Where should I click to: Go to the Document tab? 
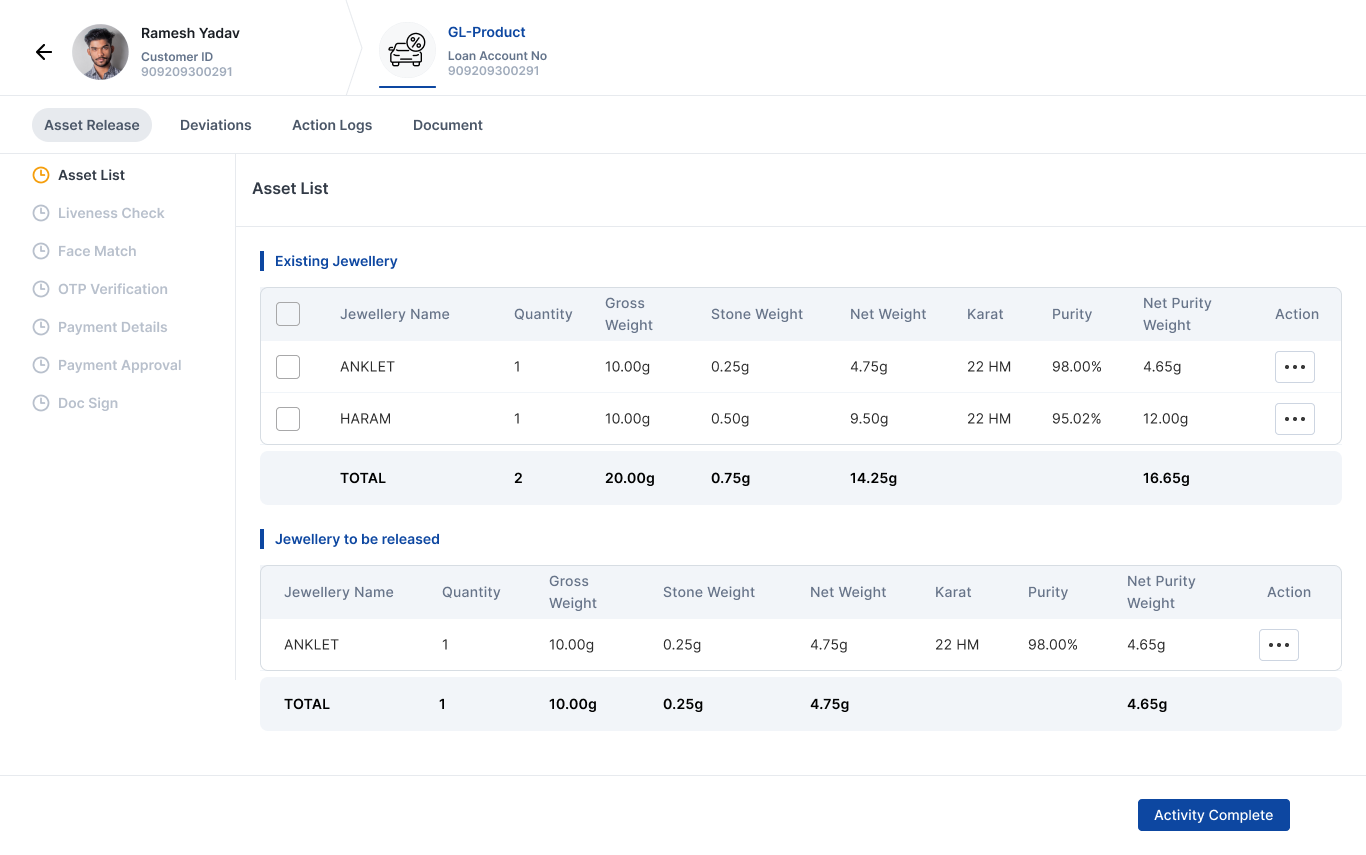(448, 125)
